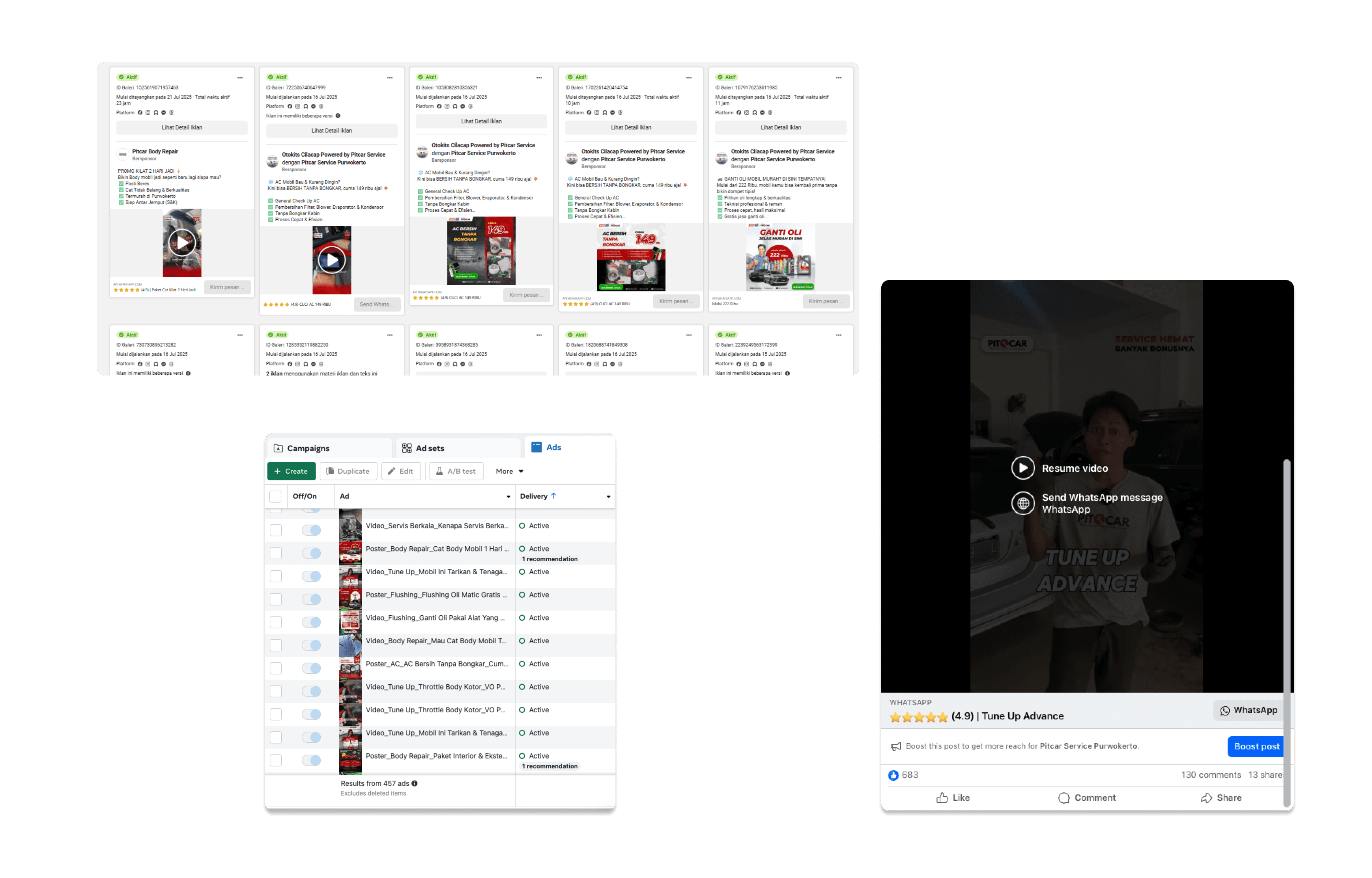
Task: Click the Like thumbs-up icon
Action: click(942, 798)
